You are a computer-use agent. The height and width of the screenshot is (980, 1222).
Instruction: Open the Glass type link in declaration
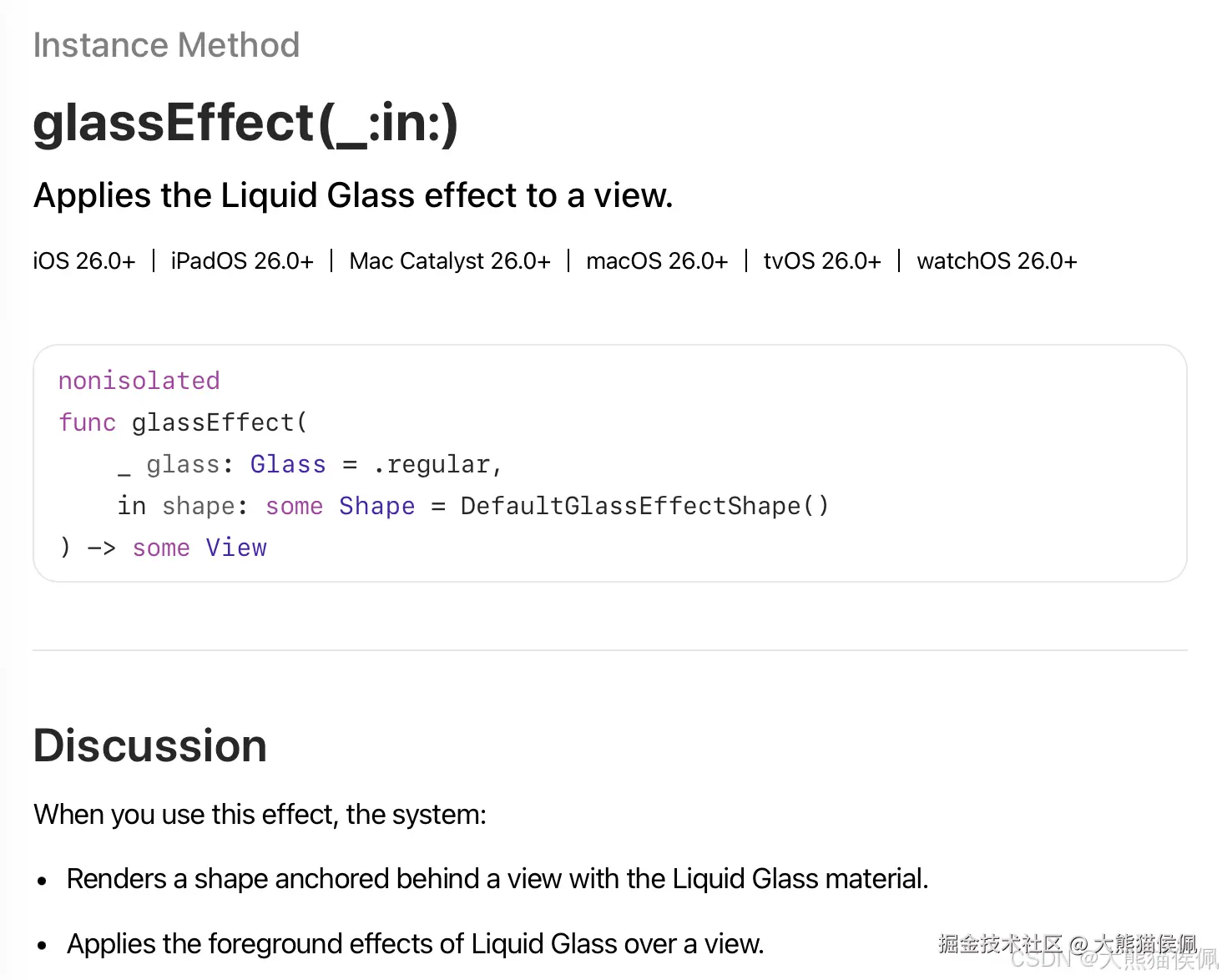[x=288, y=464]
